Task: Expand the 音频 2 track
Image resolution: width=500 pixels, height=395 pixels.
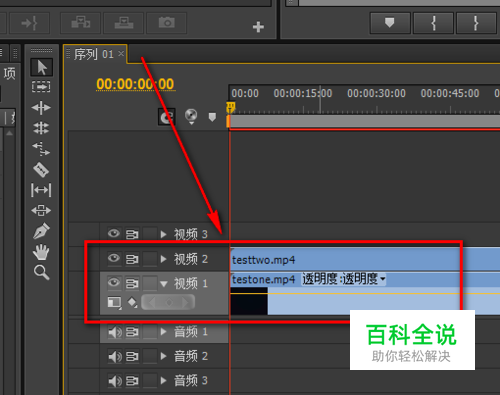Action: 164,356
